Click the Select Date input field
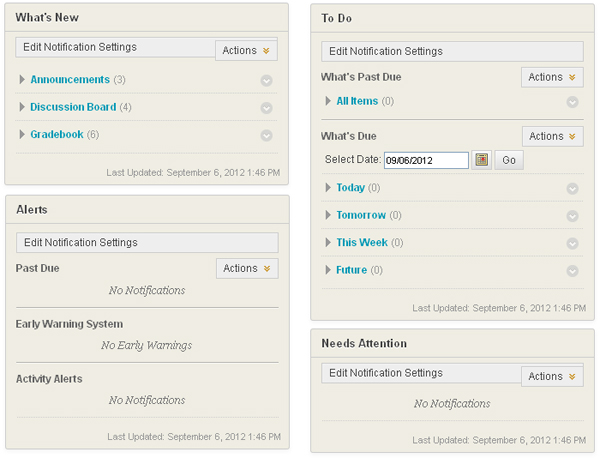 click(426, 160)
